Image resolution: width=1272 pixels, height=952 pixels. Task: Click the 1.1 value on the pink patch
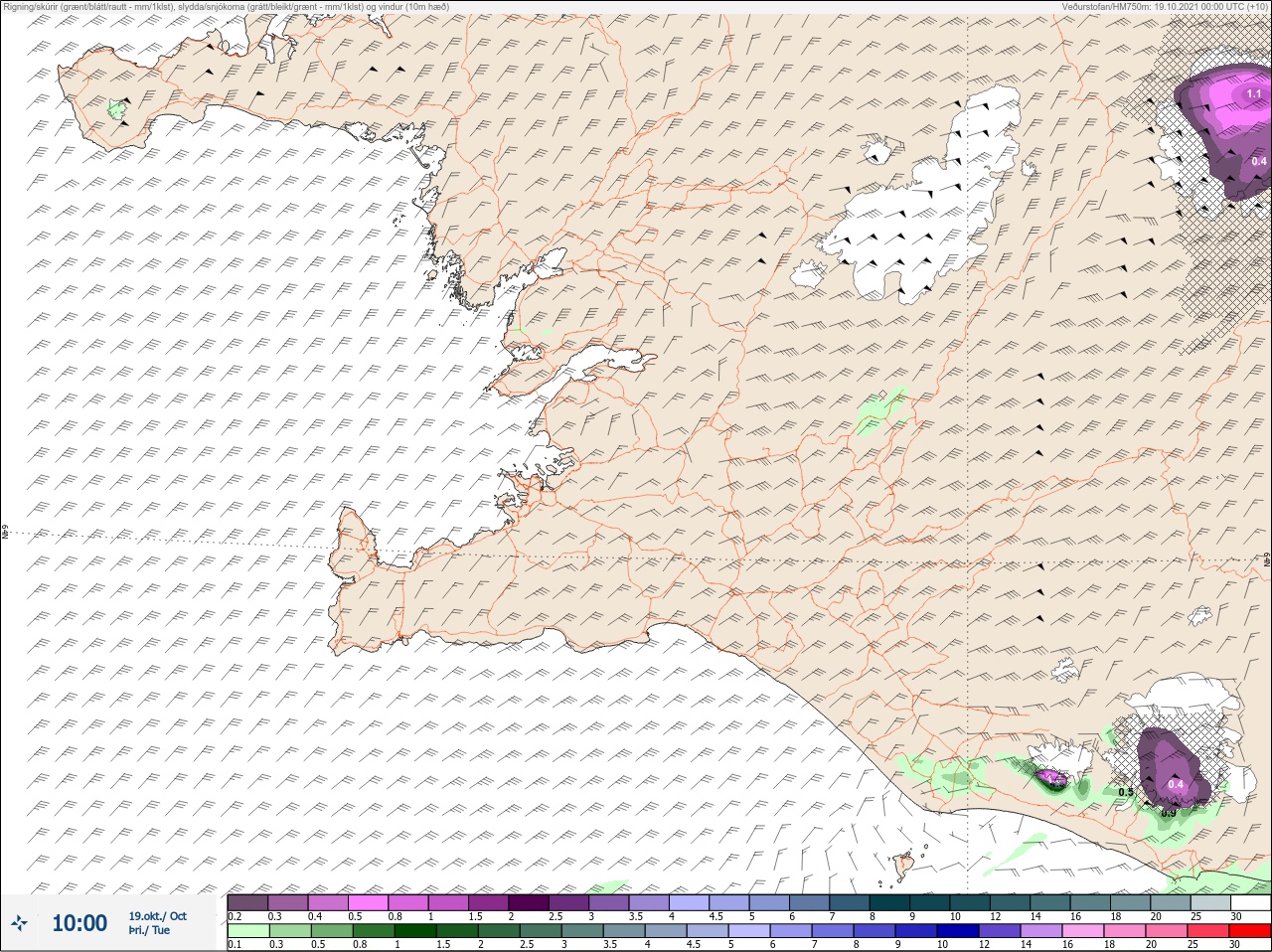[1253, 93]
